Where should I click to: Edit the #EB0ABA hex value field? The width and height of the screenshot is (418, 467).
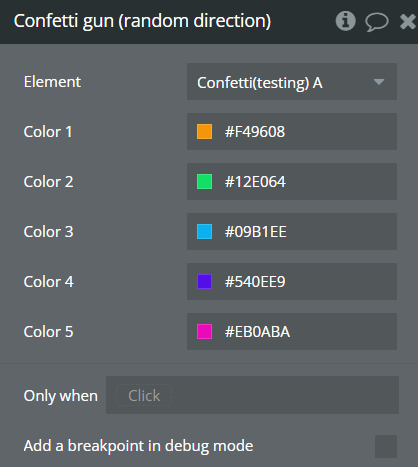click(292, 332)
